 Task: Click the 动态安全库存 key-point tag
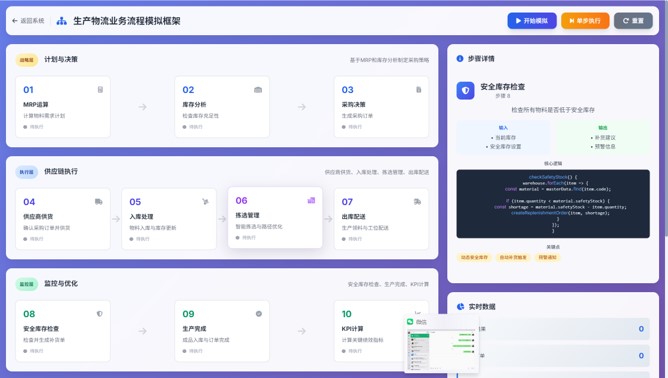pos(474,257)
